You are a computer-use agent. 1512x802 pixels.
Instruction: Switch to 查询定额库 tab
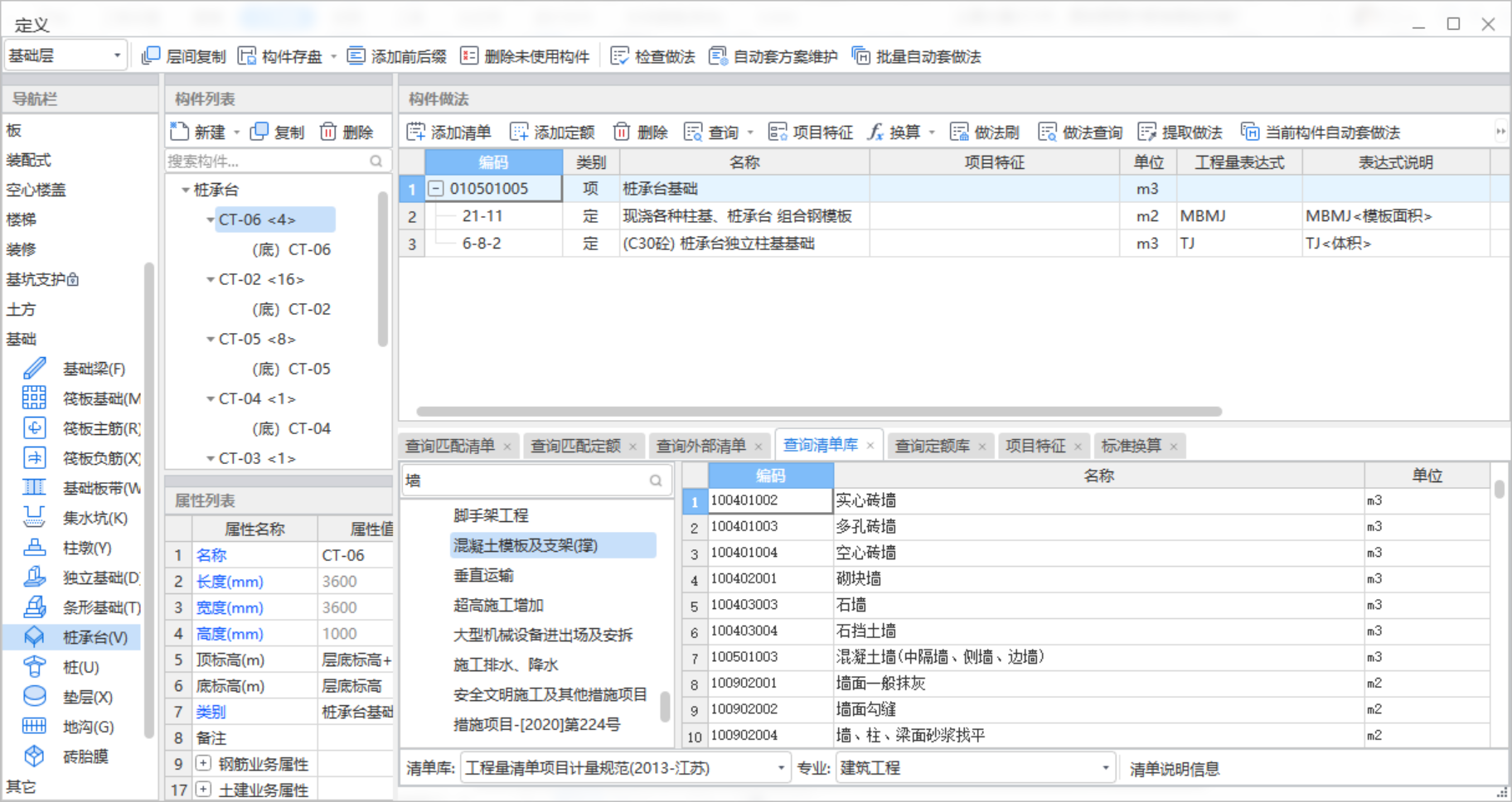(933, 446)
